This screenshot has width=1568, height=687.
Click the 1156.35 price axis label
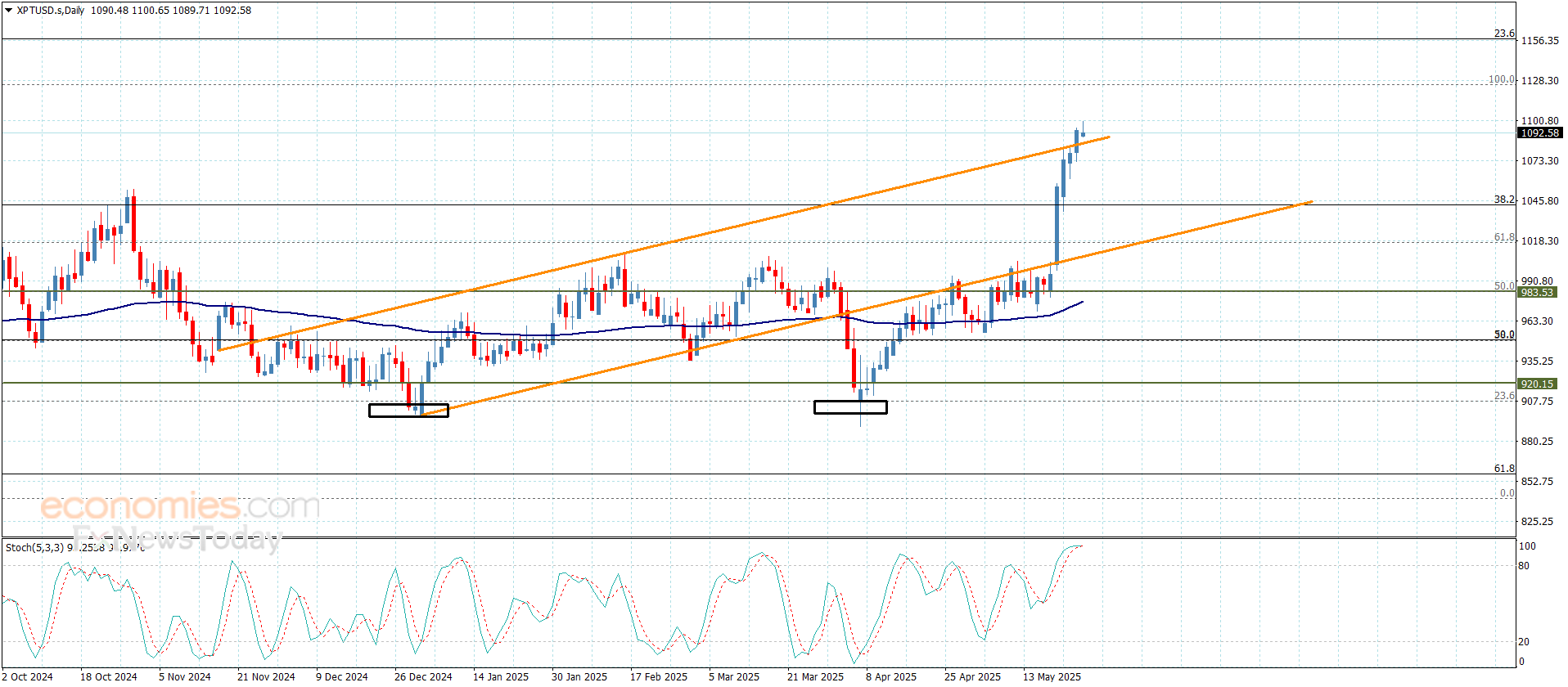tap(1539, 41)
